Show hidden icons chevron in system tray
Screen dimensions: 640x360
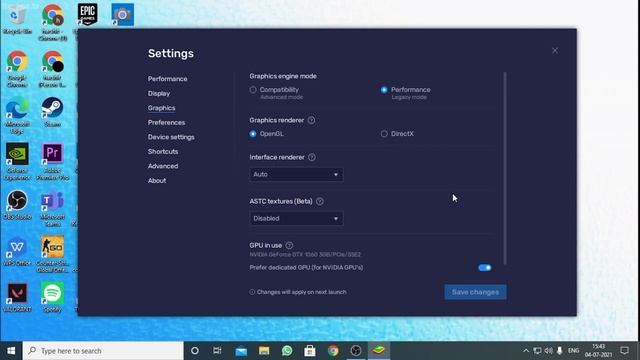pyautogui.click(x=526, y=351)
